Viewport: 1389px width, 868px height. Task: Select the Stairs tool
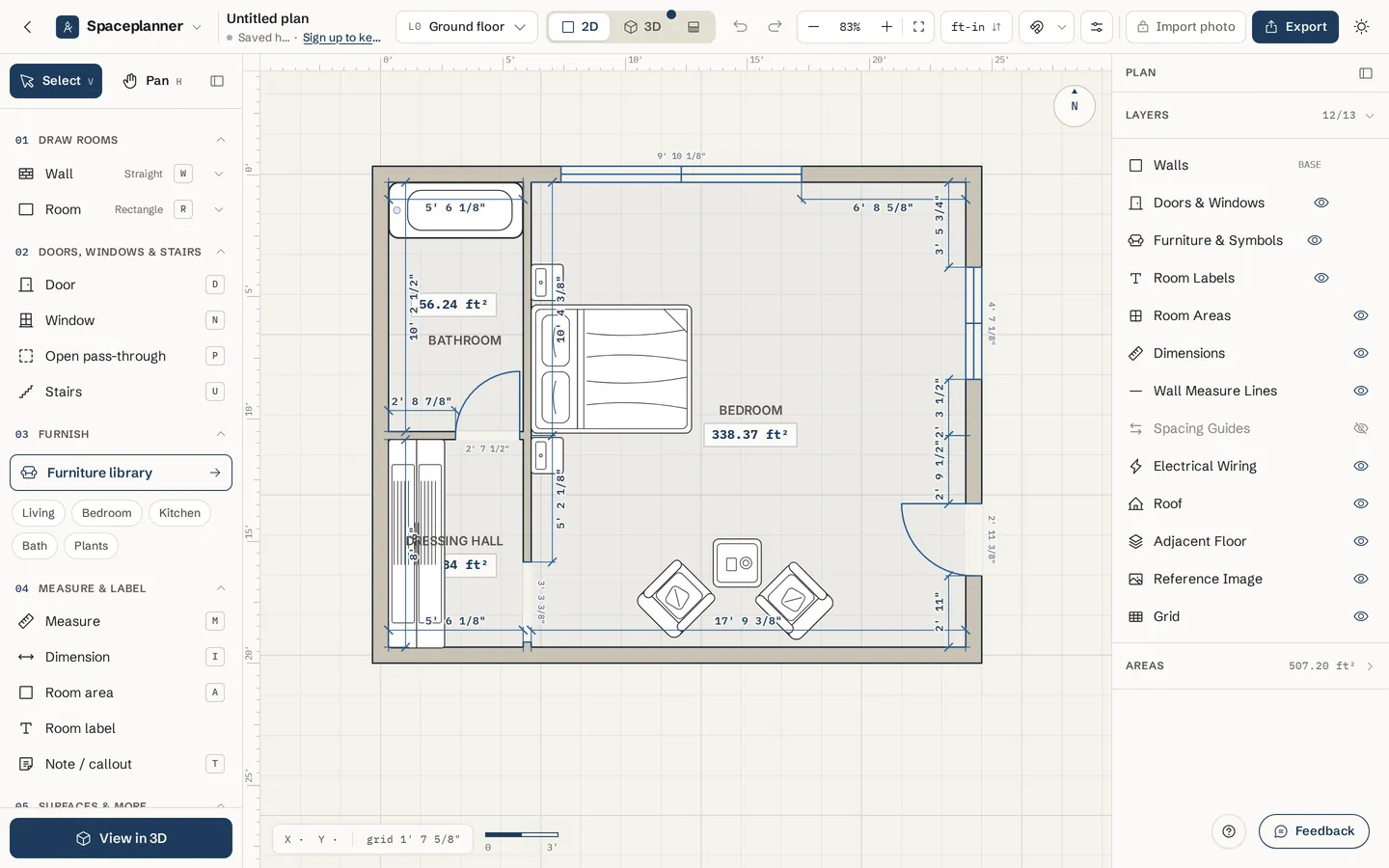(x=121, y=392)
